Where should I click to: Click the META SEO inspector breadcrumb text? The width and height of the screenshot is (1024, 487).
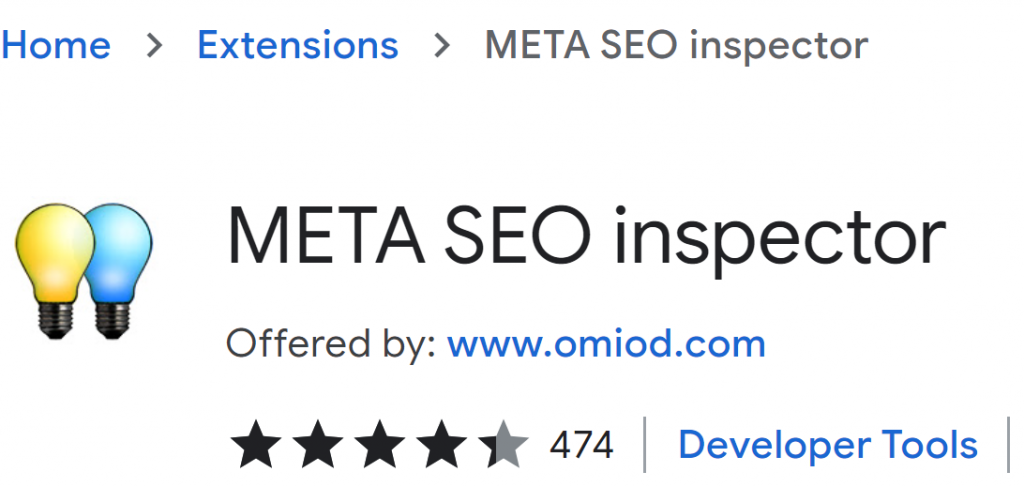coord(676,46)
